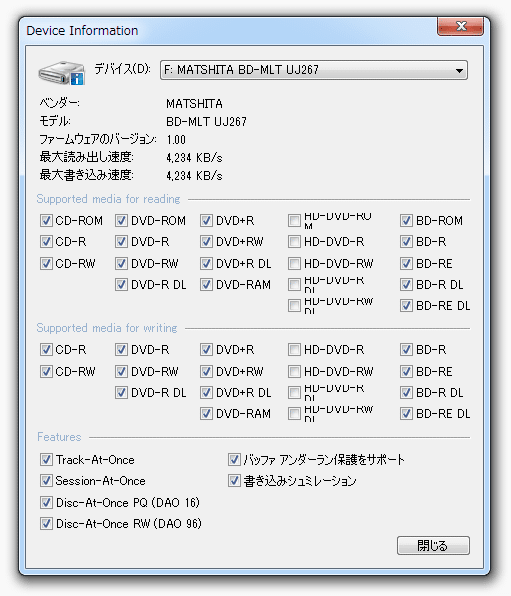Toggle DVD+R checkbox under writing media
This screenshot has width=511, height=596.
pos(206,349)
